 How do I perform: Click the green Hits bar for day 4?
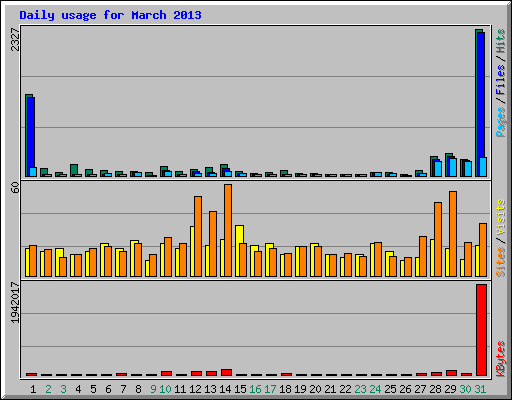click(74, 169)
